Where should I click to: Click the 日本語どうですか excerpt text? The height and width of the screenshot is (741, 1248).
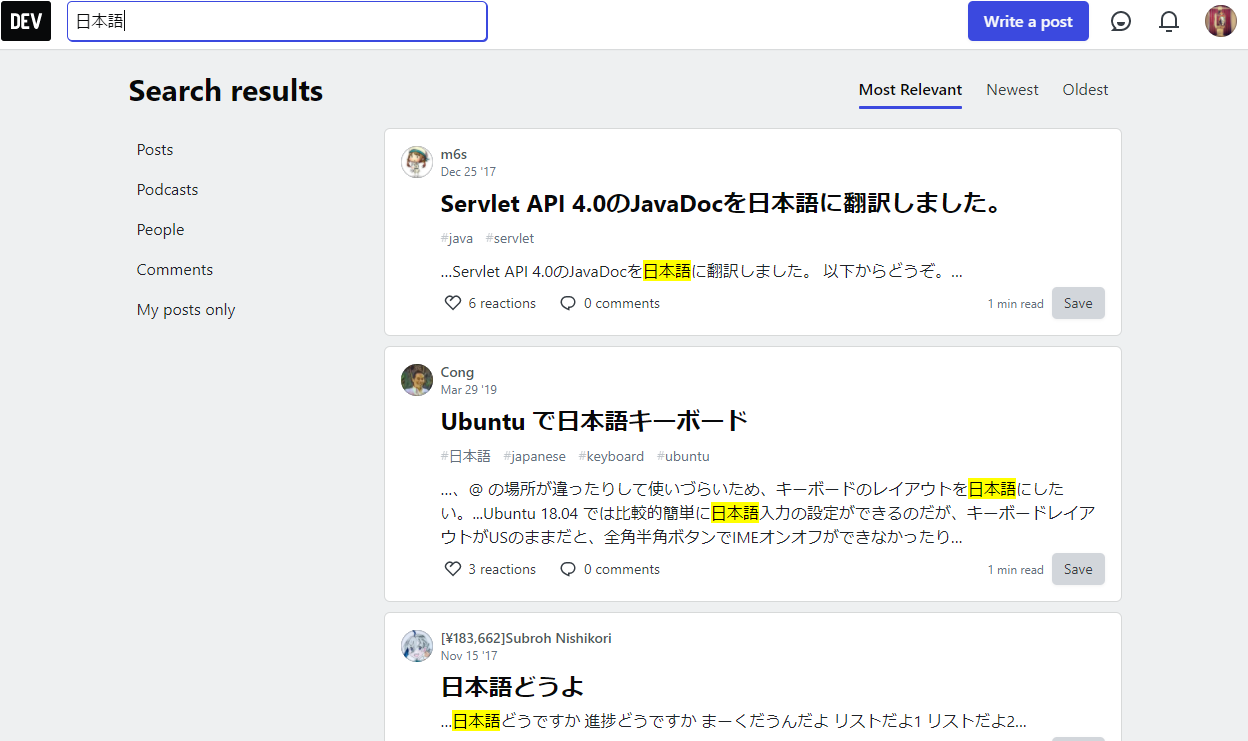click(734, 721)
